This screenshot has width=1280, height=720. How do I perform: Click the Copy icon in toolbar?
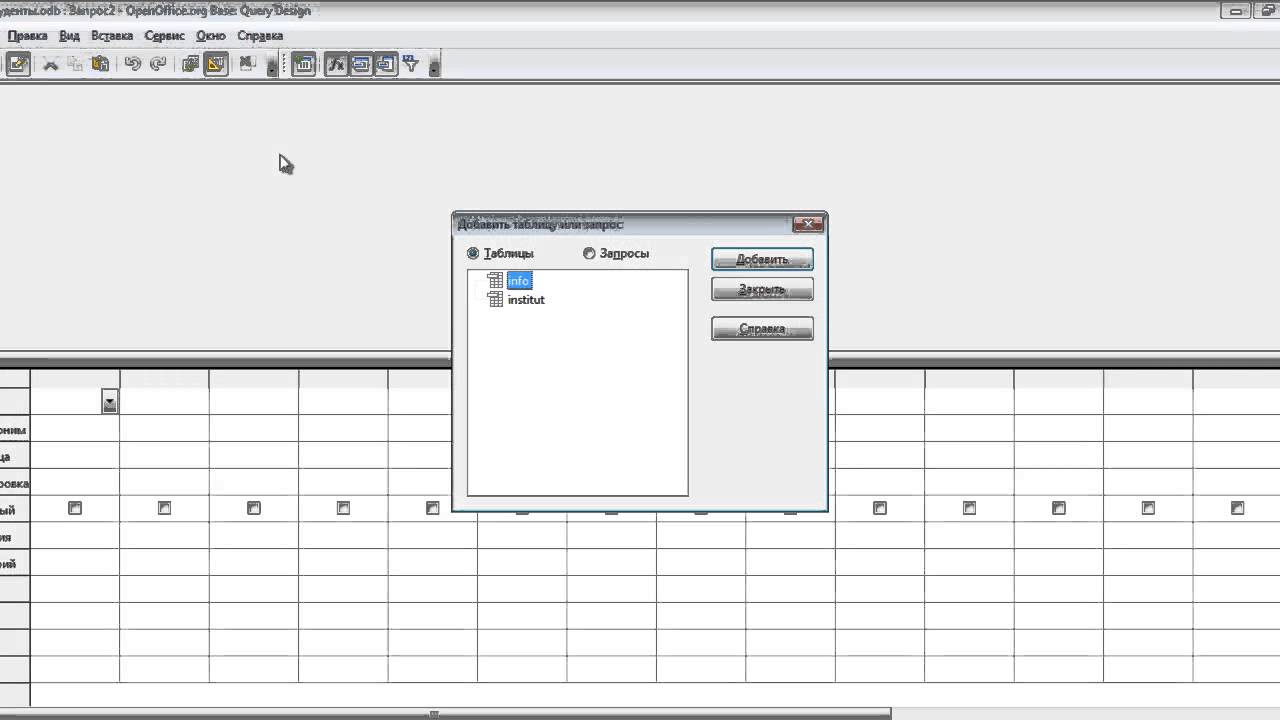coord(75,64)
